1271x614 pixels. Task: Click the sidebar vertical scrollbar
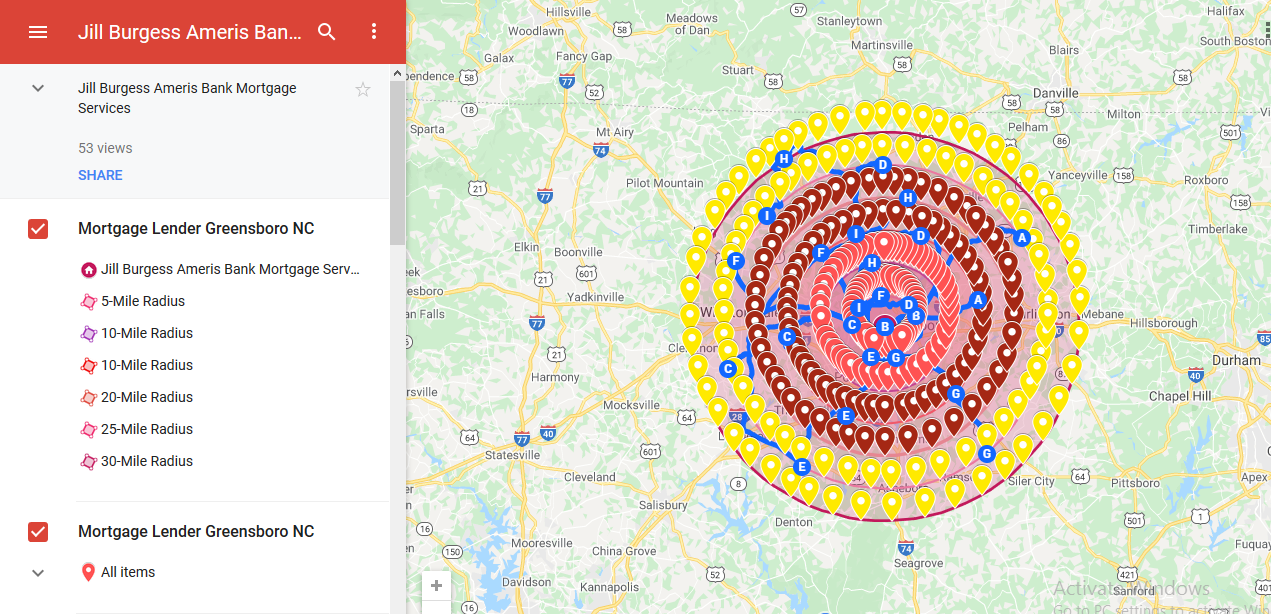[398, 164]
